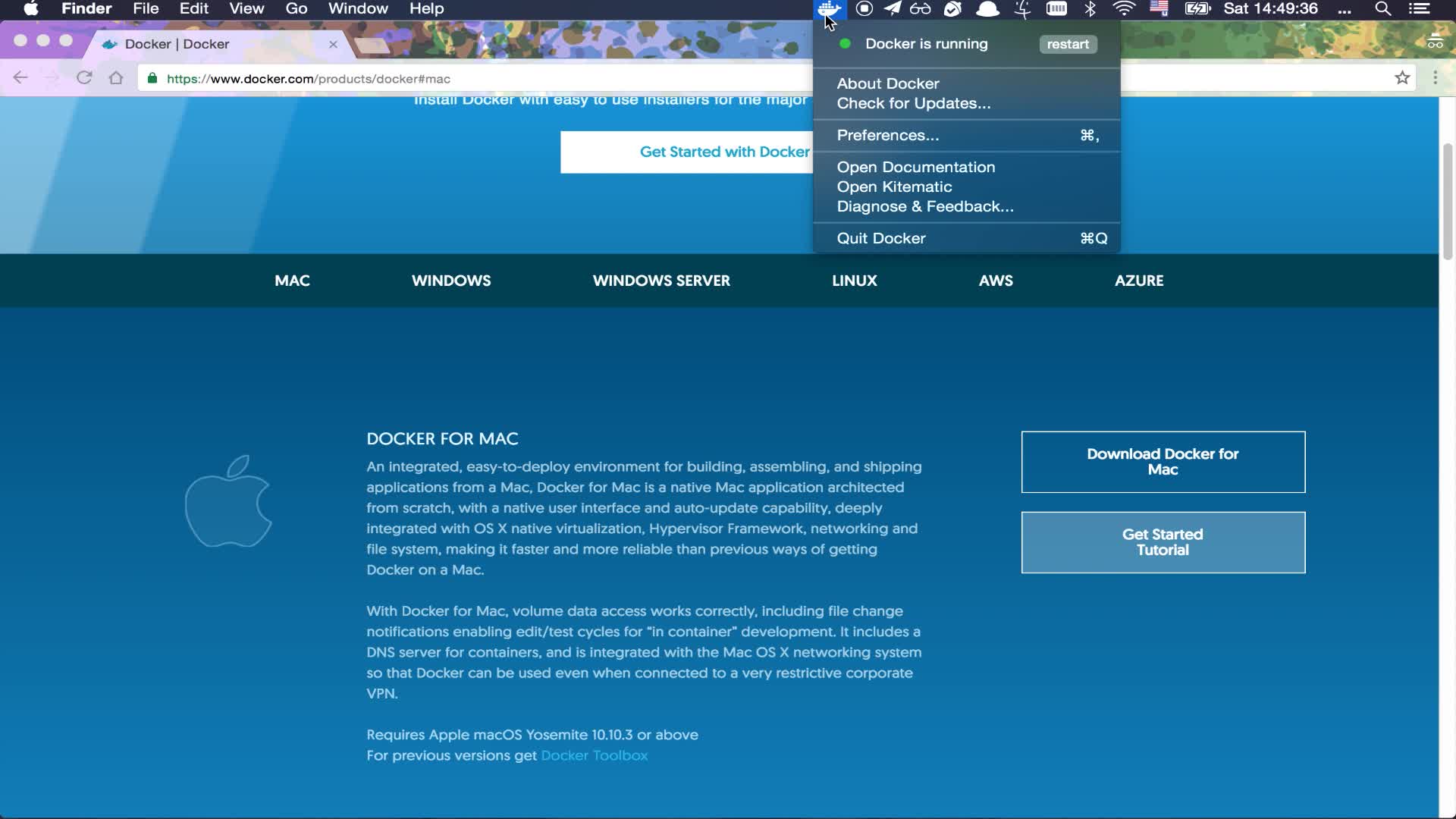Click the Docker whale menu bar icon

pyautogui.click(x=829, y=9)
